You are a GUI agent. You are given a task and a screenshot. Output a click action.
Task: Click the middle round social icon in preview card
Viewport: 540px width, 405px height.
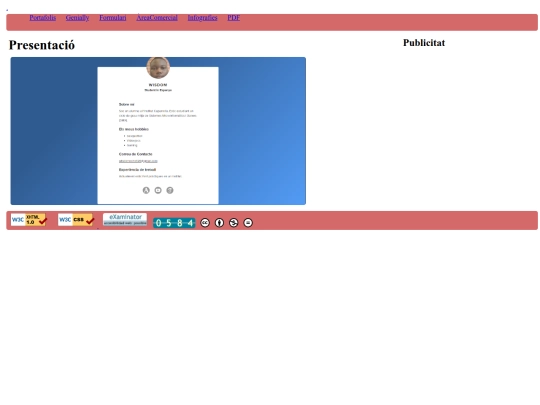pyautogui.click(x=158, y=190)
